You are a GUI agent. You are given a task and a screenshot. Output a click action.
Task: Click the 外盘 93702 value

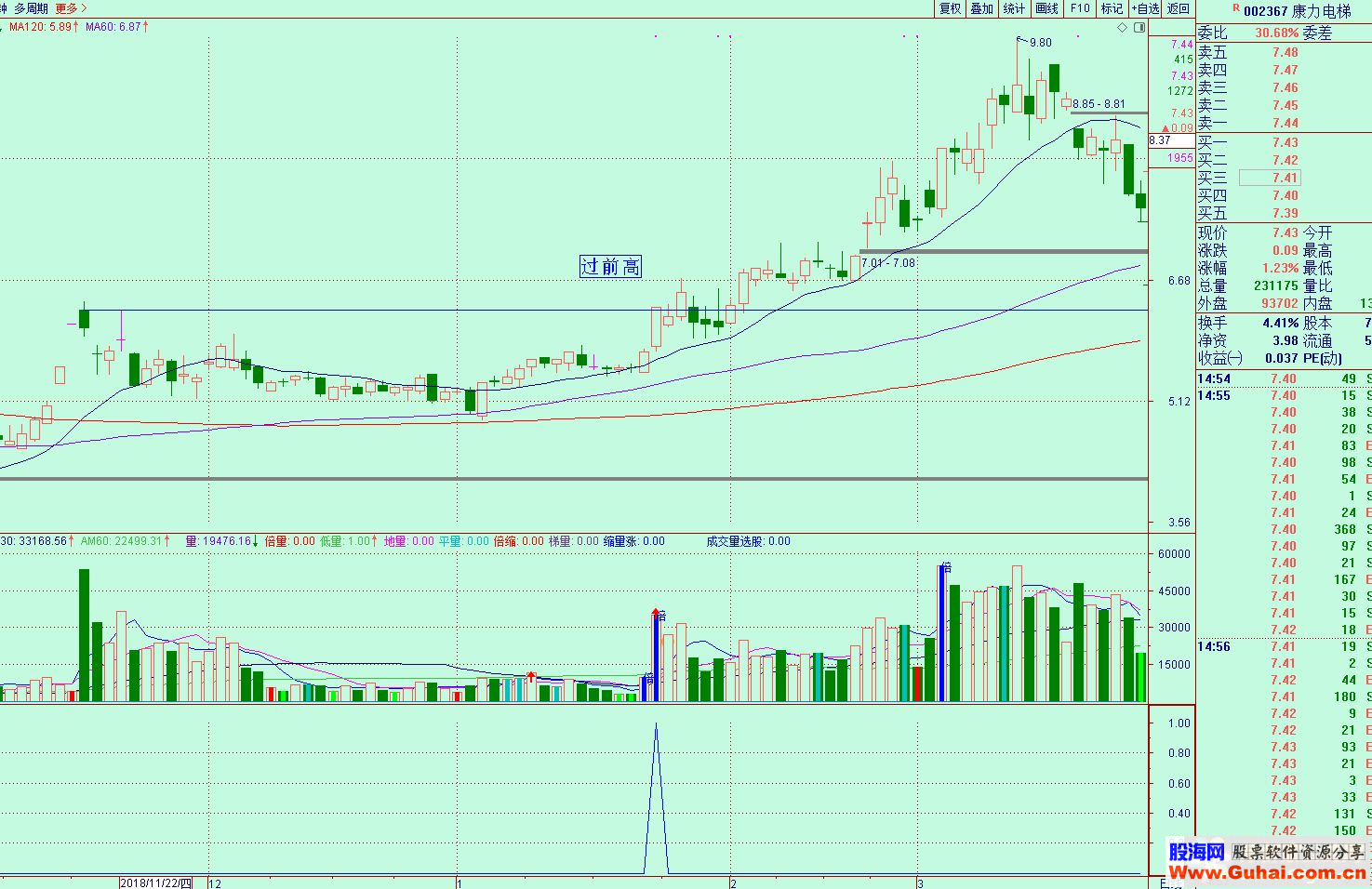tap(1279, 303)
